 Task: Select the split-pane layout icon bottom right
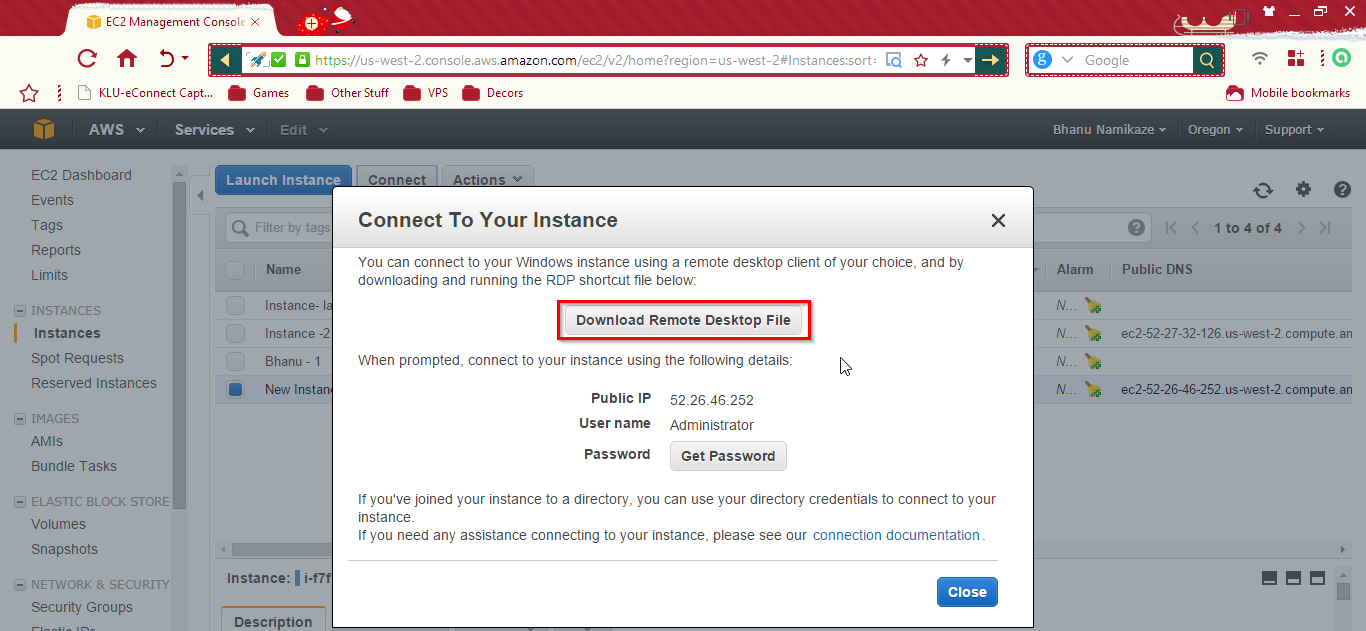point(1293,577)
